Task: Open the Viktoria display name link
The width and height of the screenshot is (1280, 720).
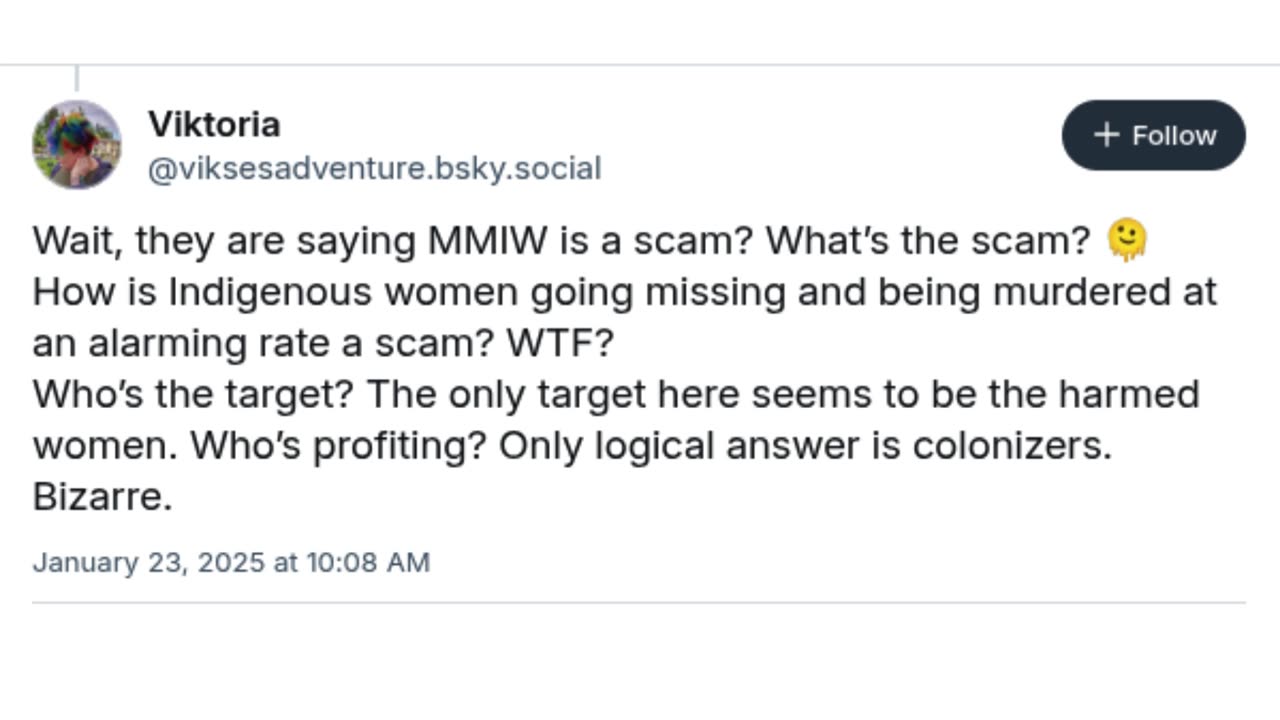Action: coord(214,125)
